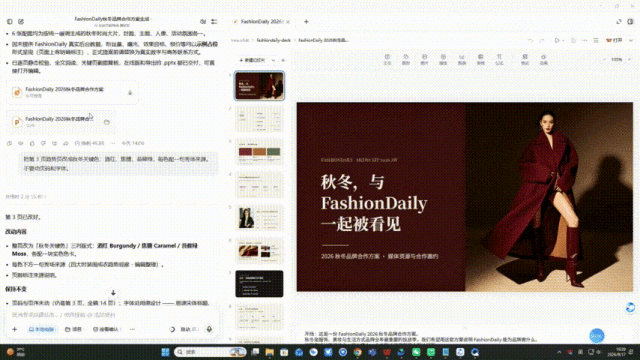This screenshot has height=360, width=640.
Task: Toggle the chat sidebar panel icon
Action: (x=10, y=22)
